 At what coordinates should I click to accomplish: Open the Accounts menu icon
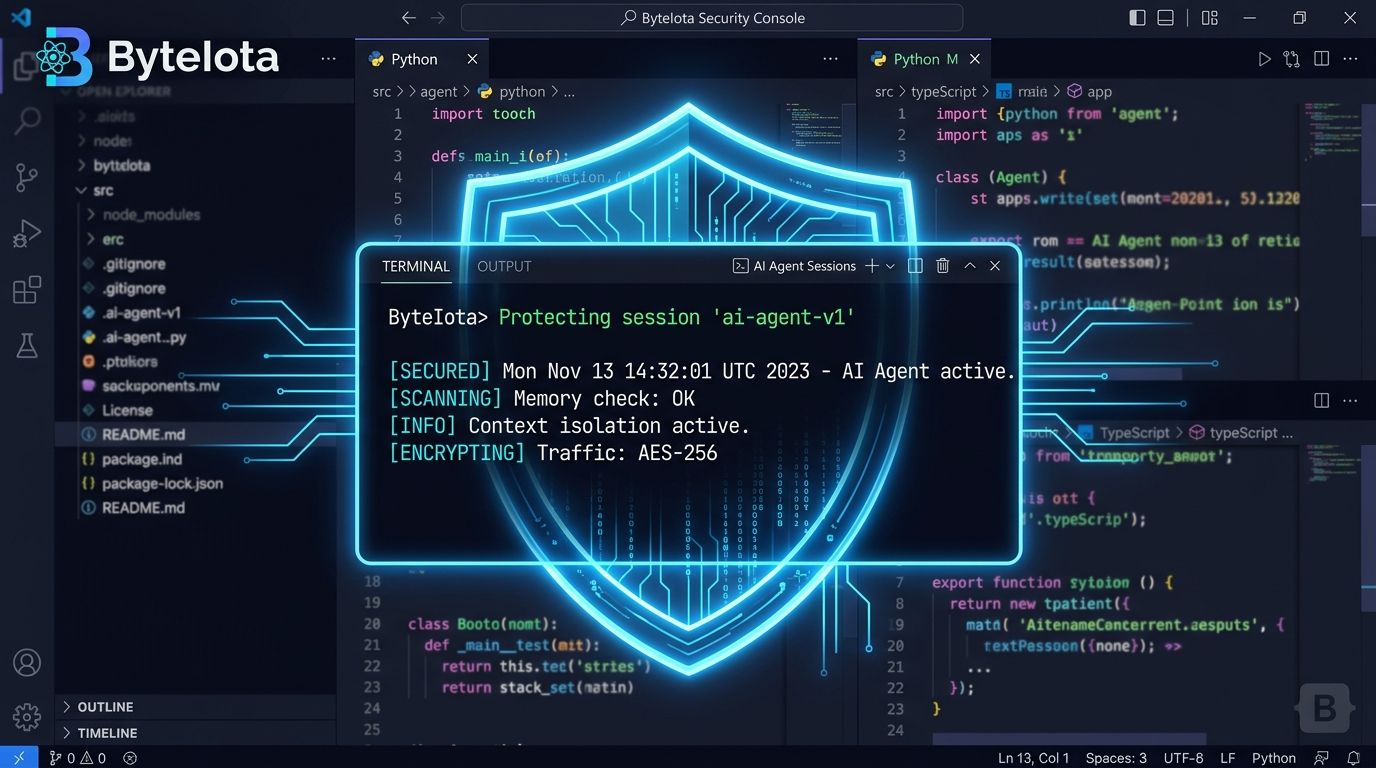27,662
